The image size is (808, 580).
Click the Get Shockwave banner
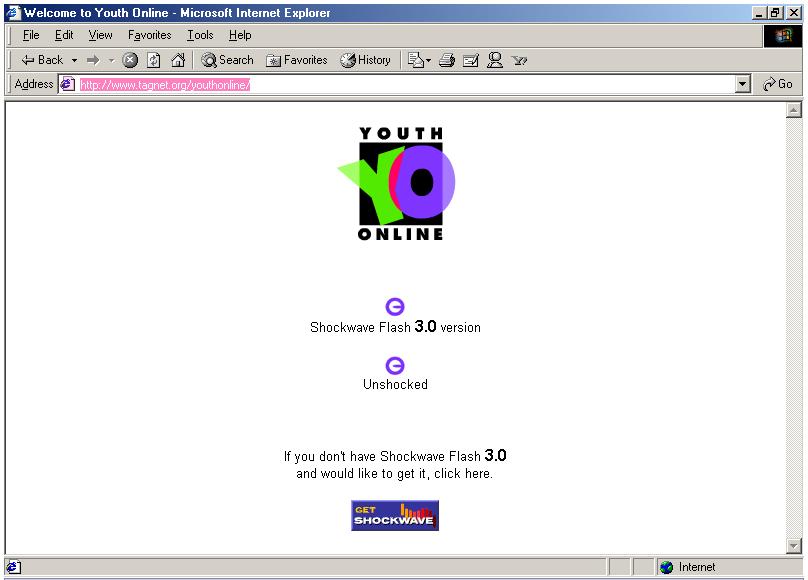pos(395,516)
